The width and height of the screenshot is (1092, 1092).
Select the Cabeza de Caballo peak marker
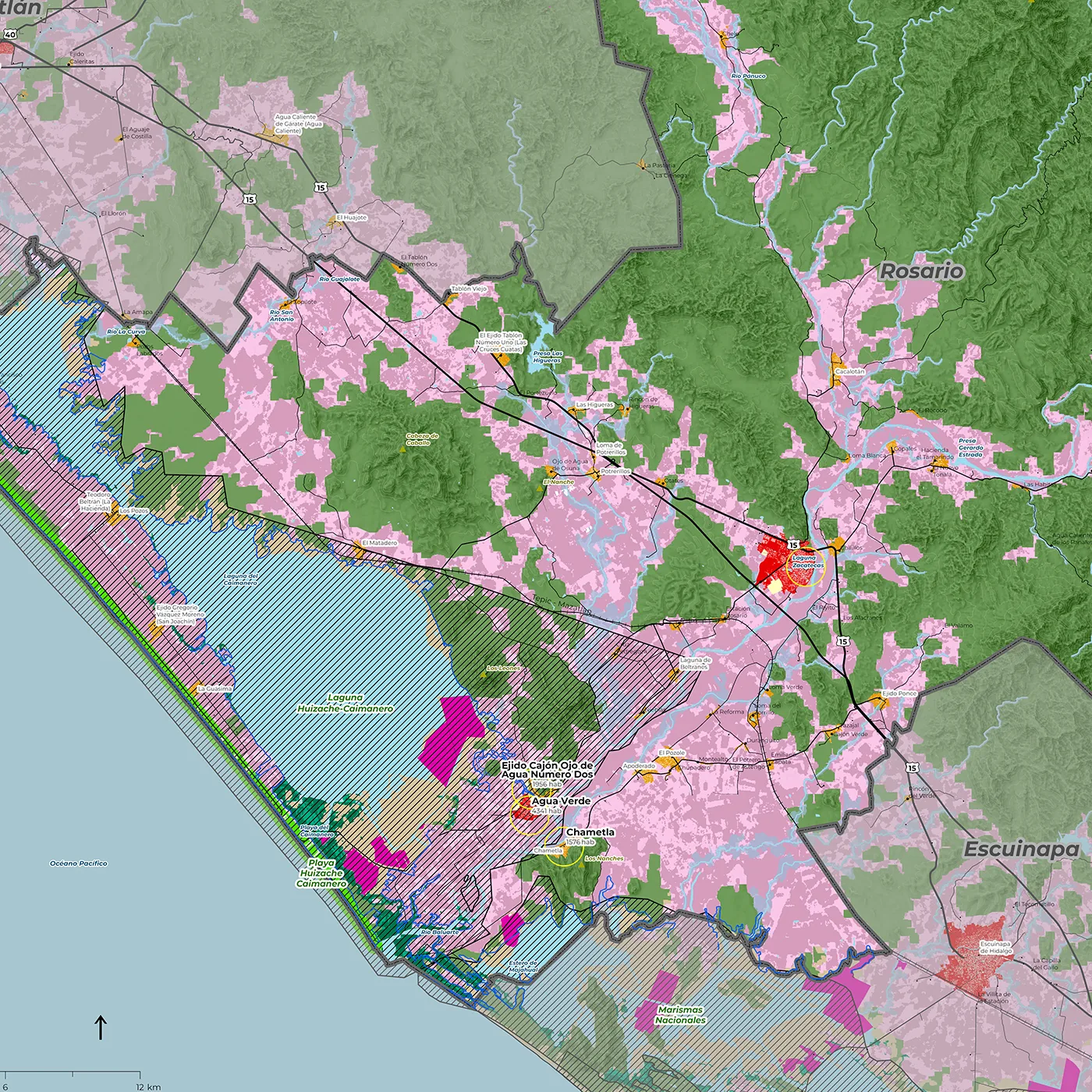(422, 440)
